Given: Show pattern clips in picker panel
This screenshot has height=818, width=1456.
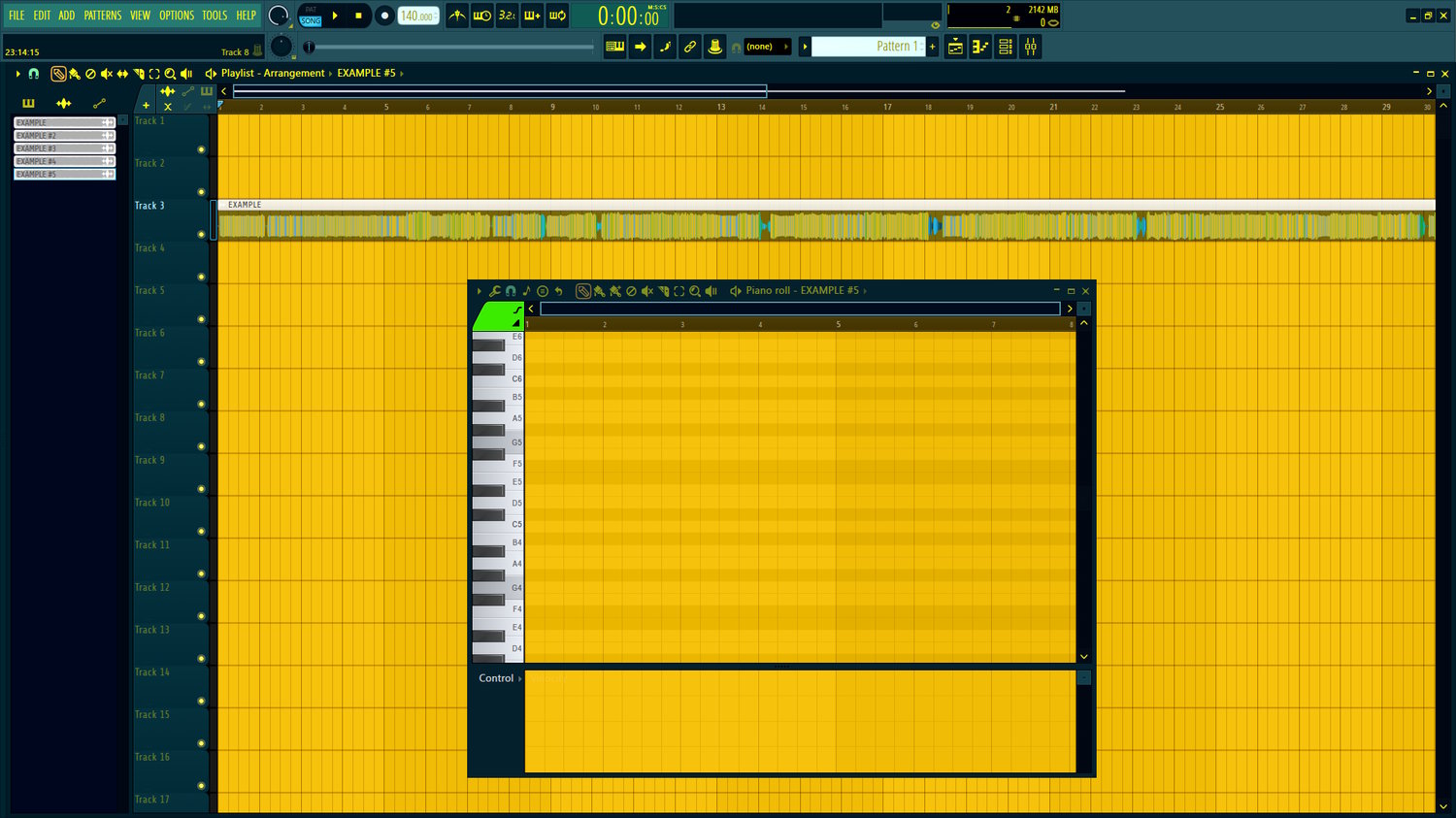Looking at the screenshot, I should pos(28,103).
